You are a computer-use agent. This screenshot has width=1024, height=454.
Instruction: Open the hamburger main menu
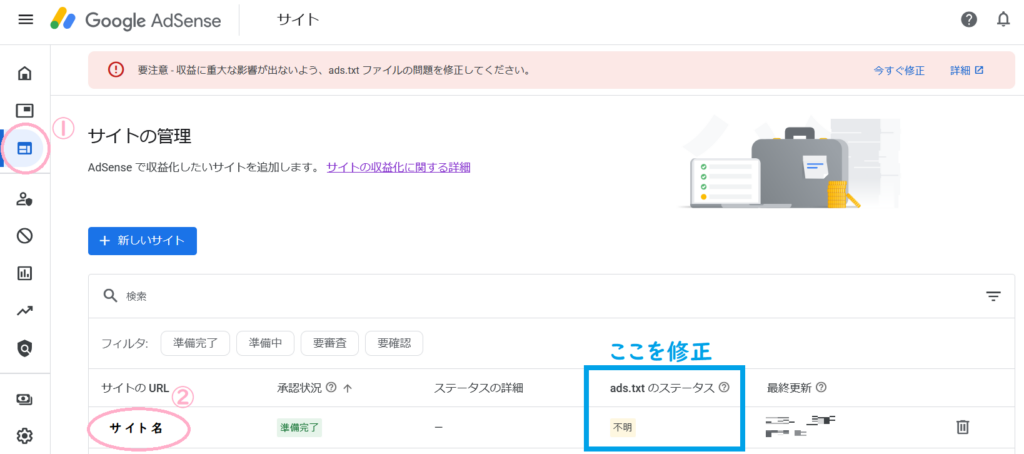pyautogui.click(x=26, y=20)
